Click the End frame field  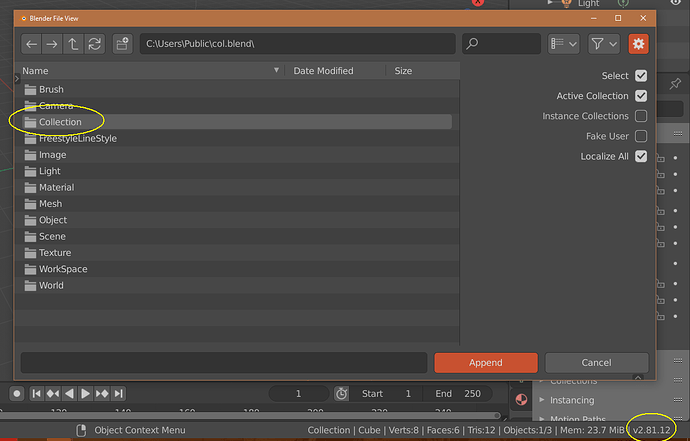458,393
